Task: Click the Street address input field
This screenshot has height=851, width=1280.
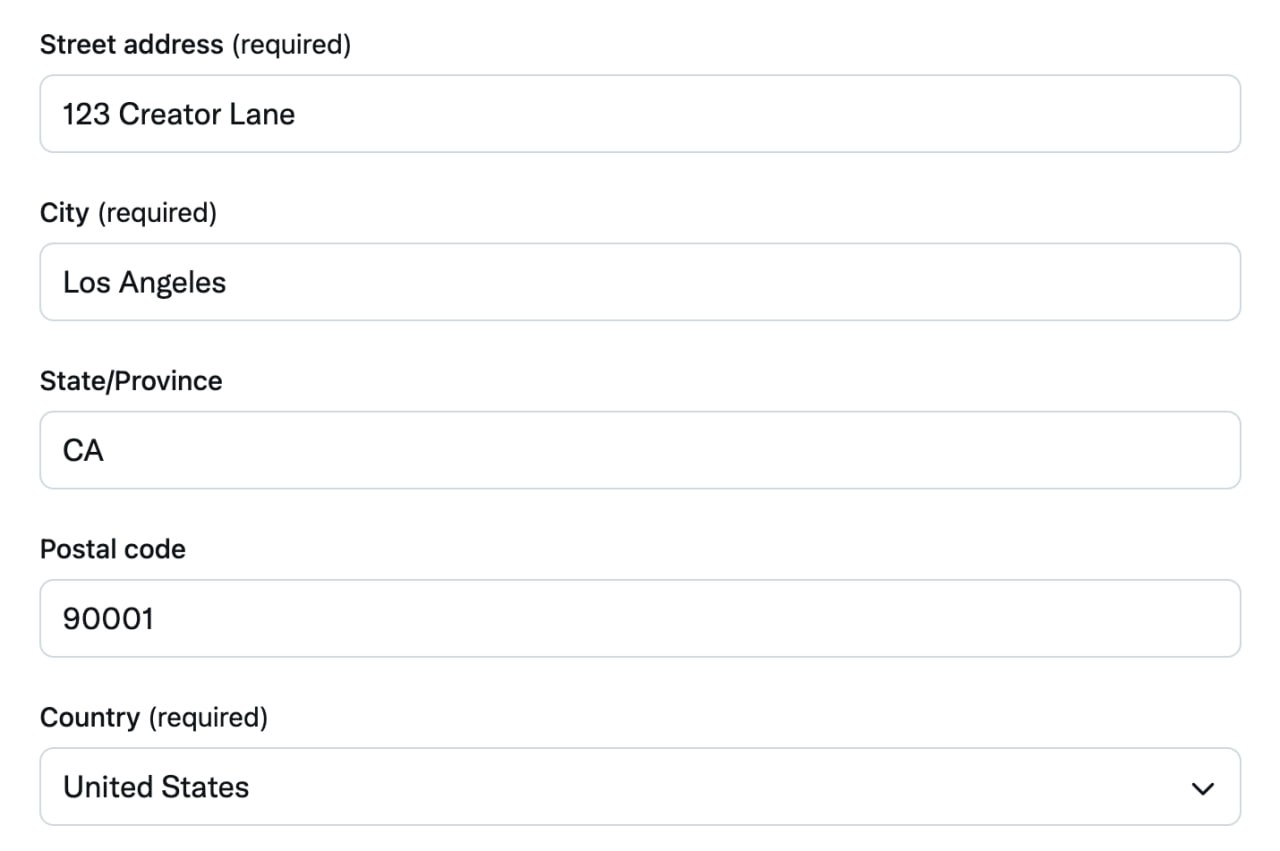Action: [640, 113]
